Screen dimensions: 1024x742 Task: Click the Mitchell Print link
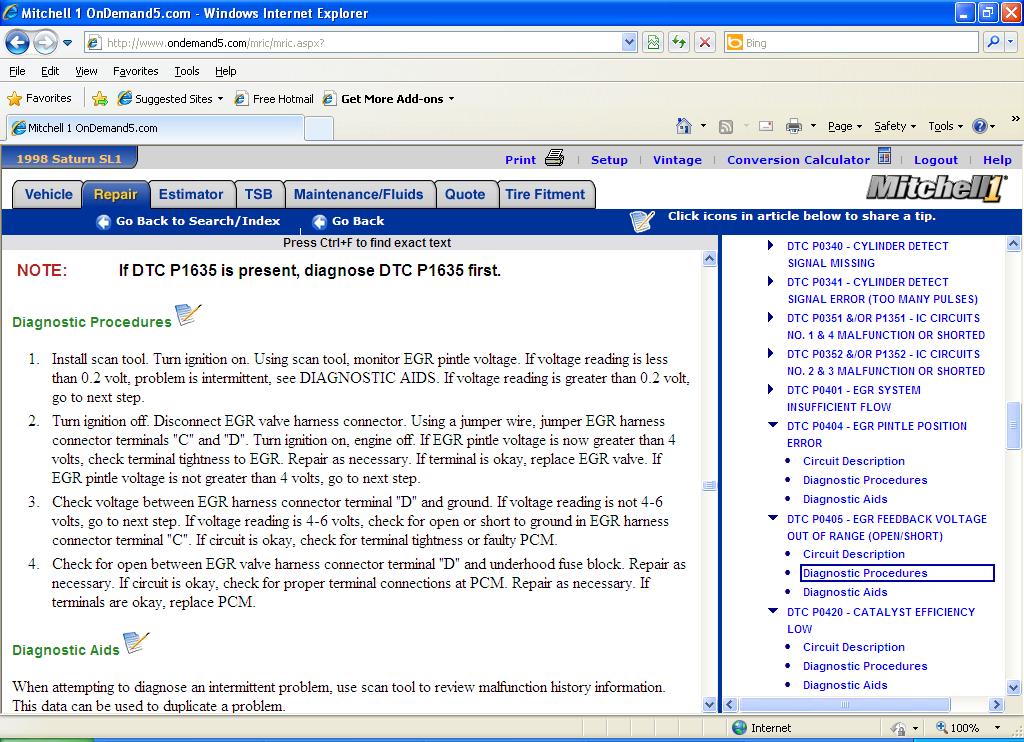coord(520,160)
